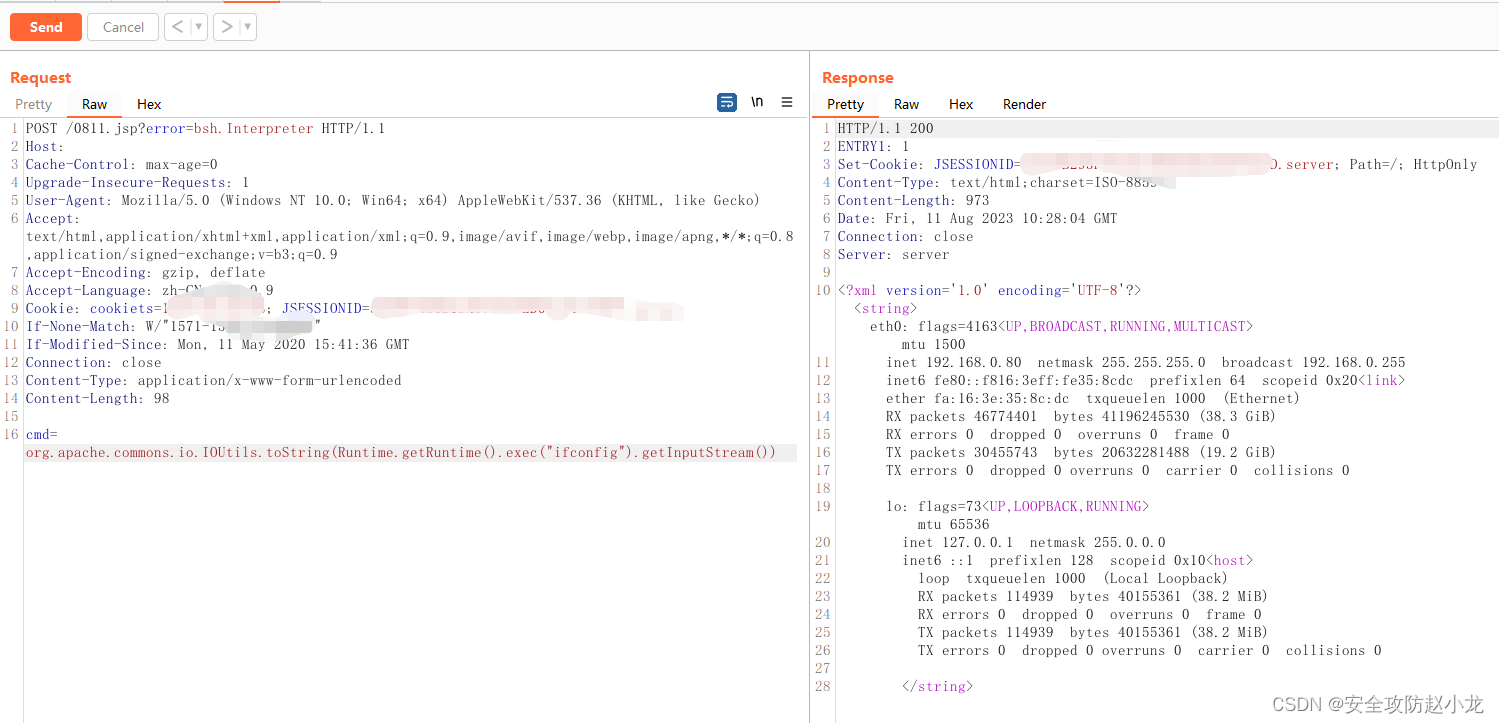Click the inet 127.0.0.1 netmask line
Screen dimensions: 1499x723
pyautogui.click(x=1033, y=542)
